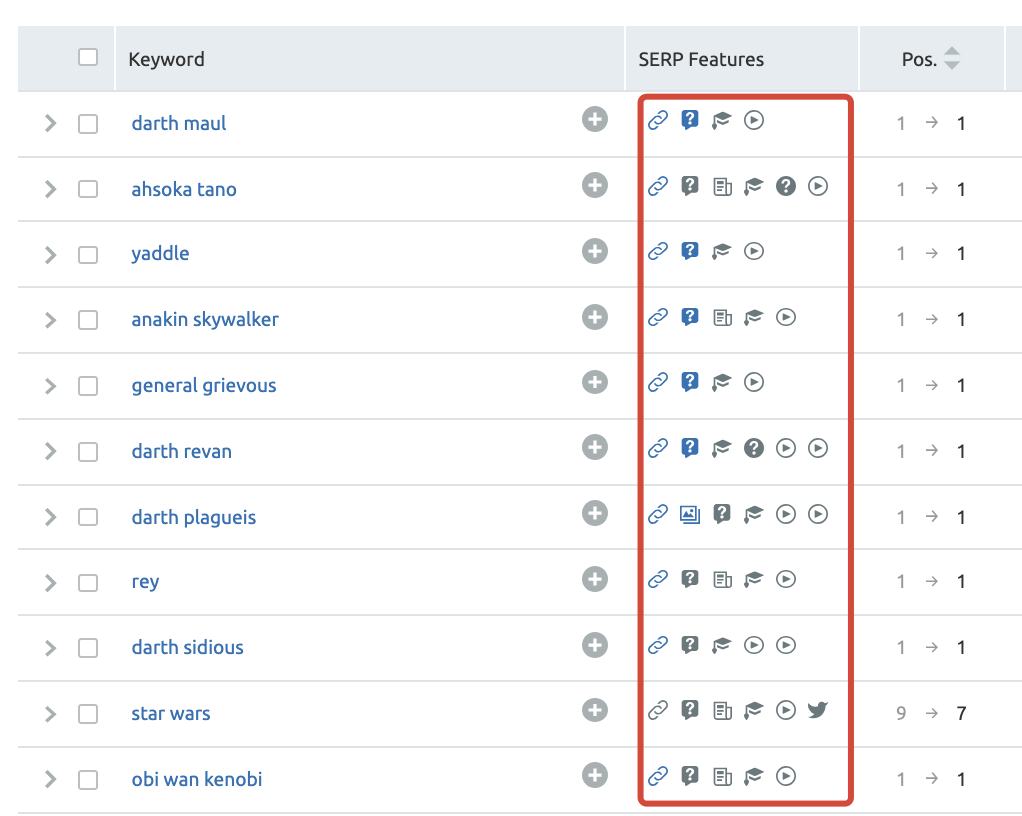Open the darth sidious keyword link

pos(188,647)
